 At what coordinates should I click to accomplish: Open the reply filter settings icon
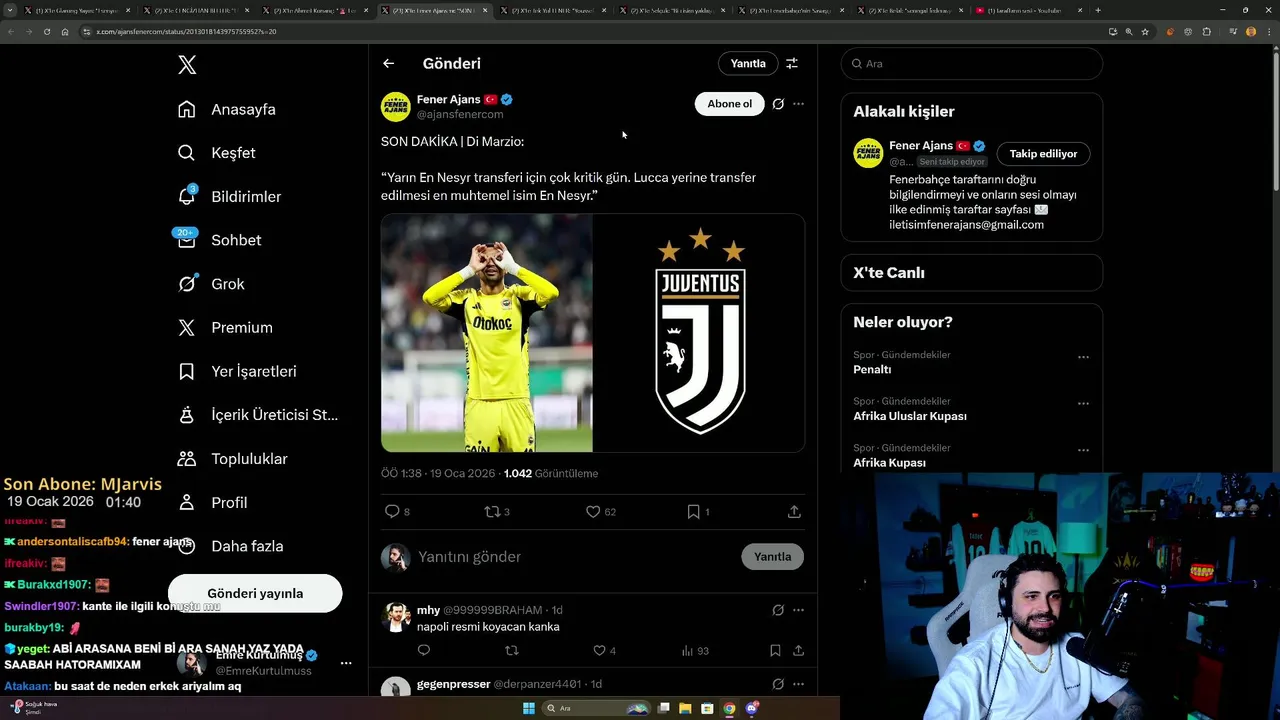(x=792, y=63)
